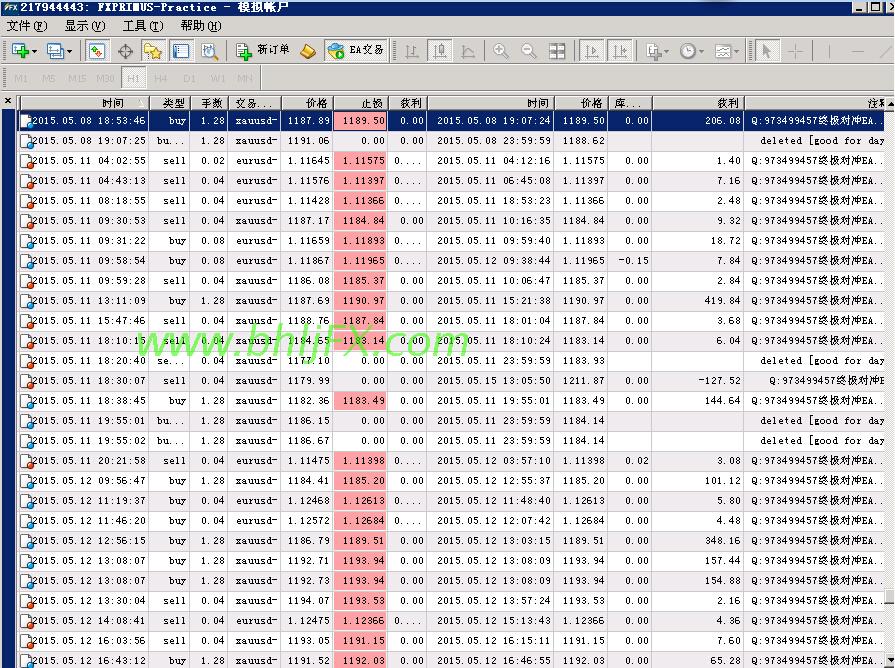
Task: Open the MetaEditor yellow book icon
Action: pos(308,51)
